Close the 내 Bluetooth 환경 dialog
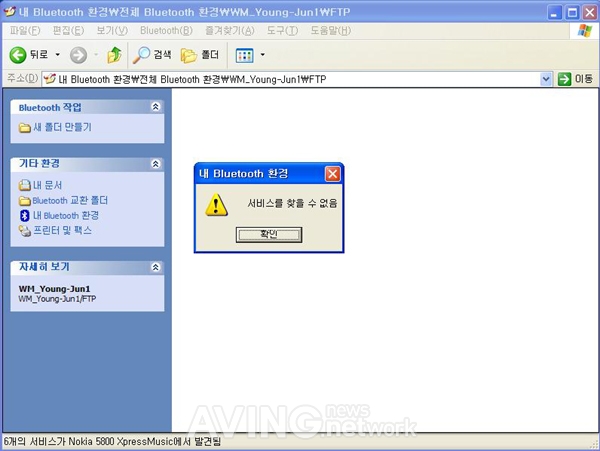Image resolution: width=600 pixels, height=451 pixels. 333,174
